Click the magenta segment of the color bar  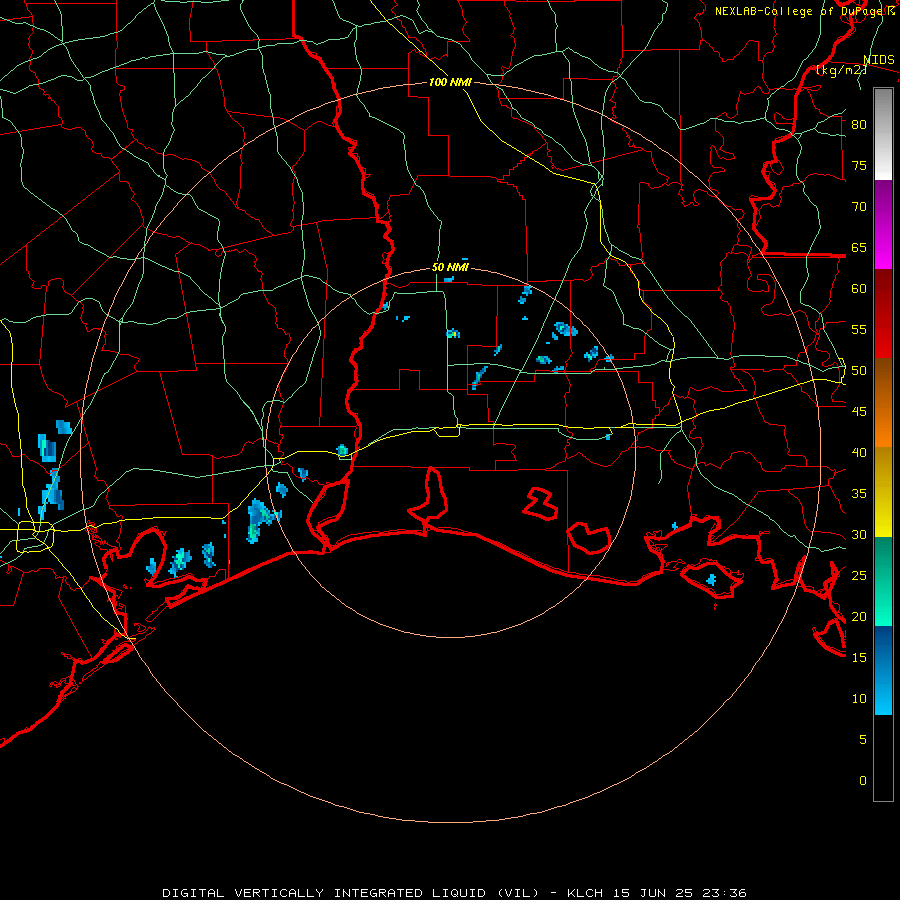click(x=883, y=225)
